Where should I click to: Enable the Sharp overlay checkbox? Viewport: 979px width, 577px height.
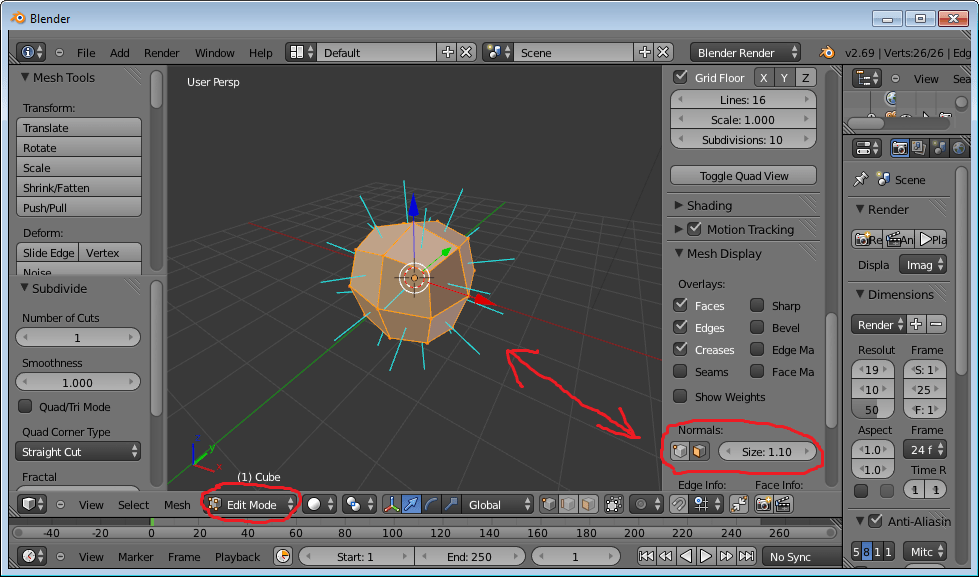click(x=757, y=305)
